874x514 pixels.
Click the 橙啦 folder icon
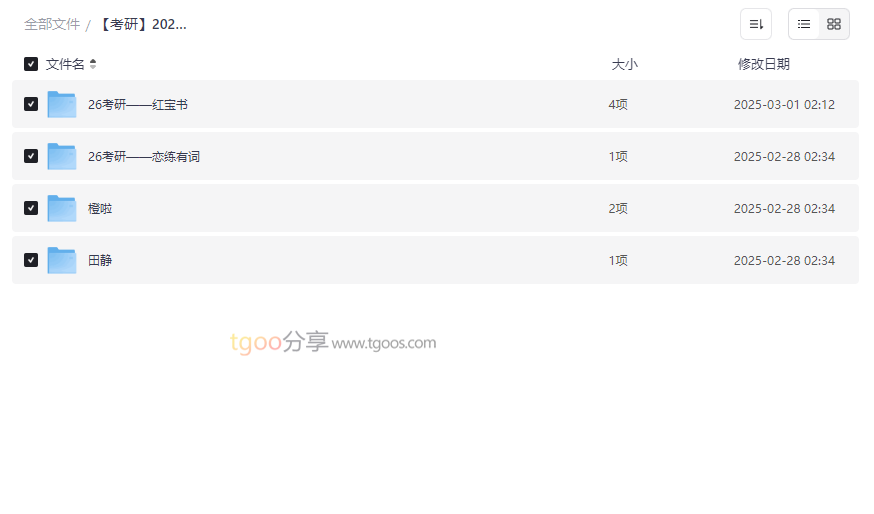pyautogui.click(x=62, y=208)
